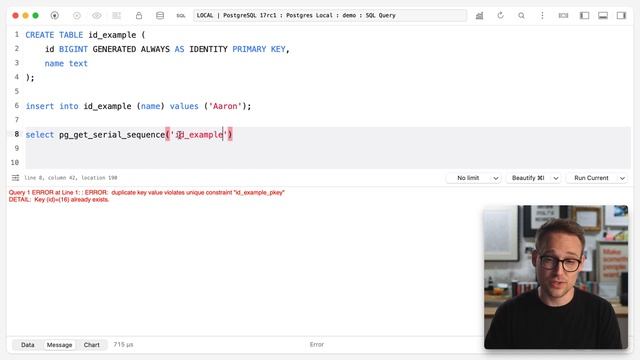Expand the No limit dropdown arrow
Image resolution: width=640 pixels, height=360 pixels.
[x=496, y=178]
